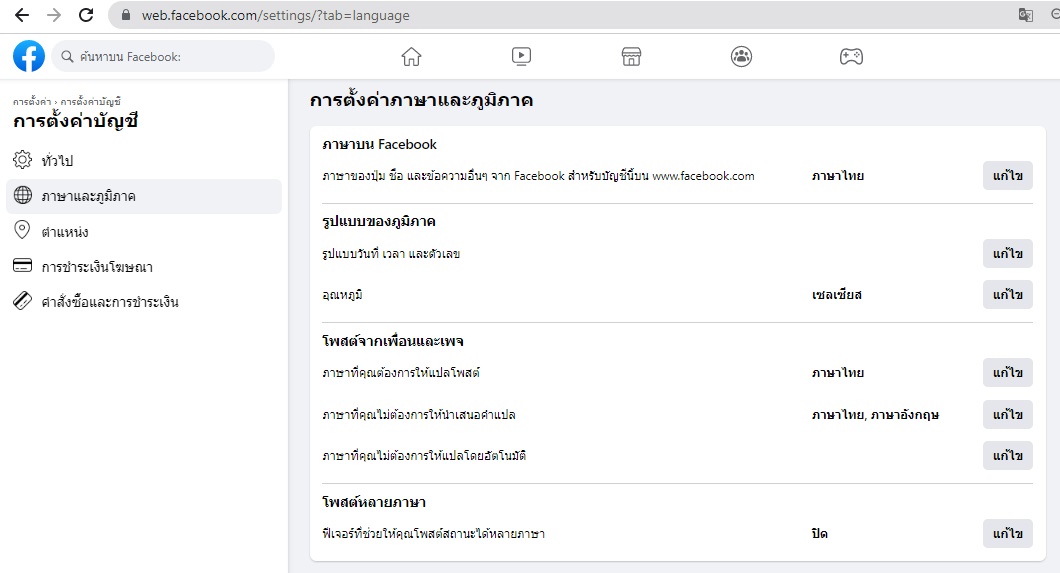Select ทั่วไป in settings sidebar

coord(57,161)
